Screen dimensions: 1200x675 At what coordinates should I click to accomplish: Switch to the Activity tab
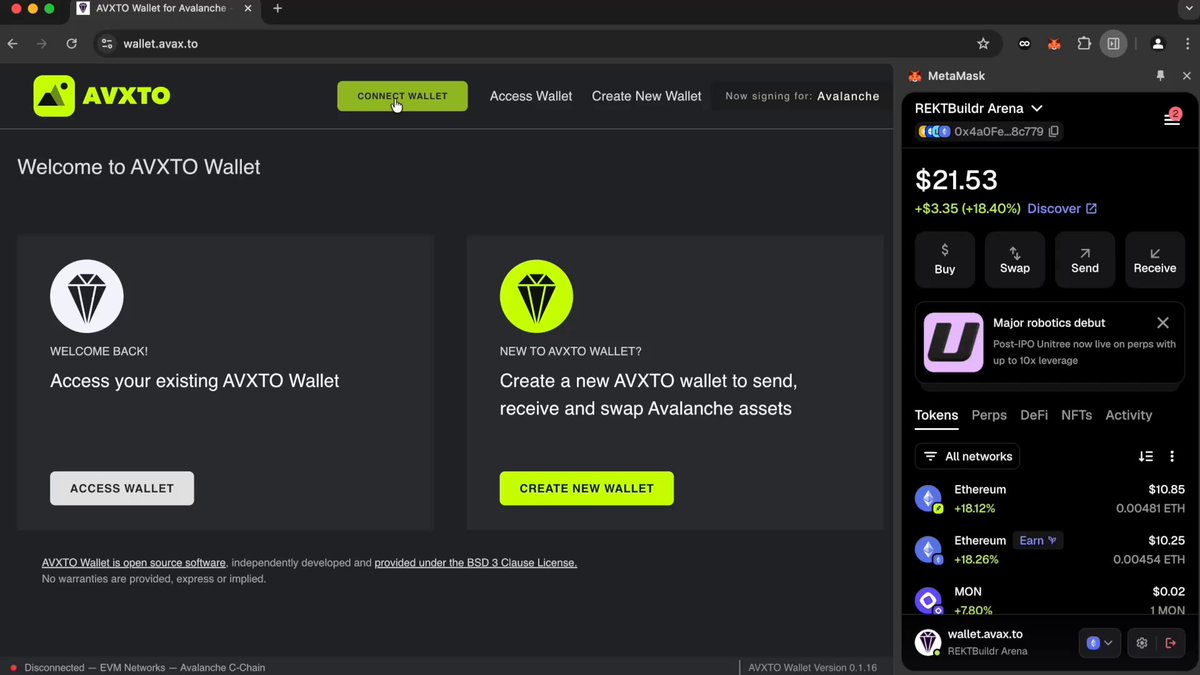click(1129, 415)
